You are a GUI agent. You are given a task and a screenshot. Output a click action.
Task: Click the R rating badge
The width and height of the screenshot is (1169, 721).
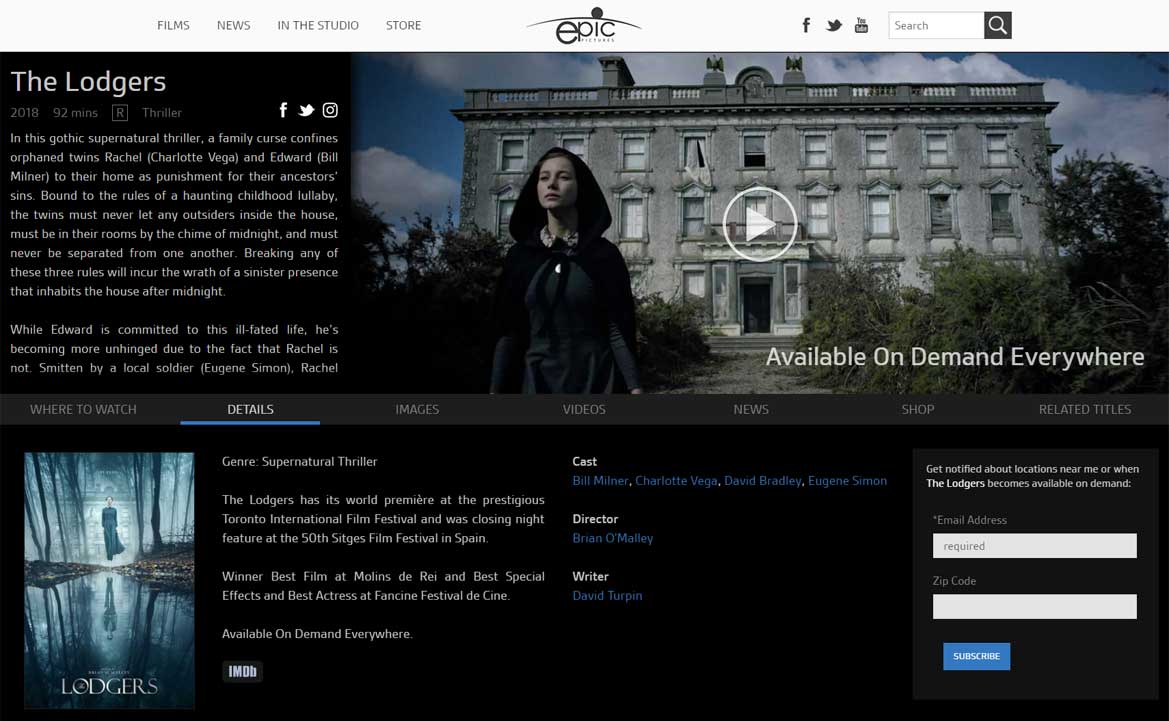pyautogui.click(x=120, y=113)
